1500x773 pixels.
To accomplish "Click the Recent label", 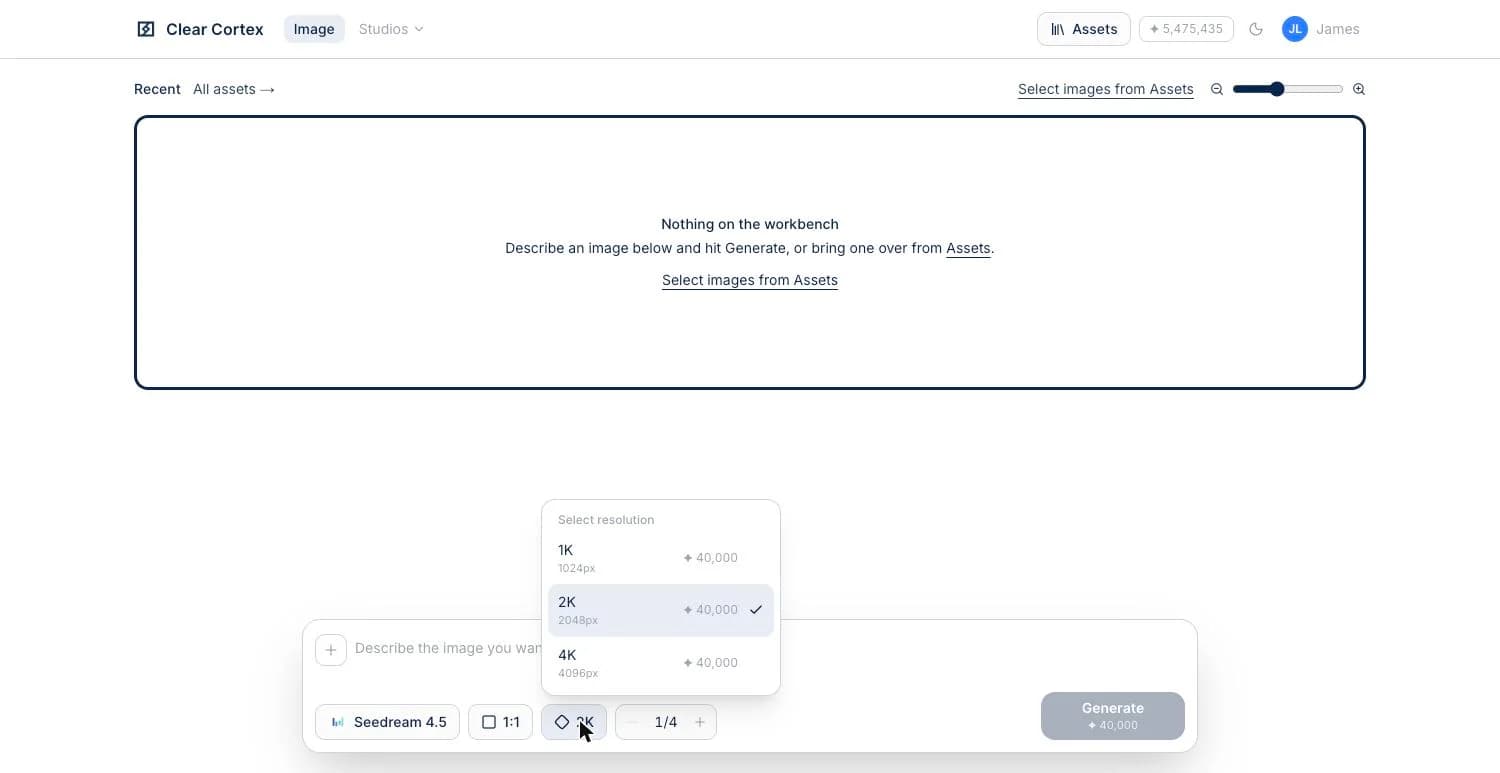I will pyautogui.click(x=157, y=89).
